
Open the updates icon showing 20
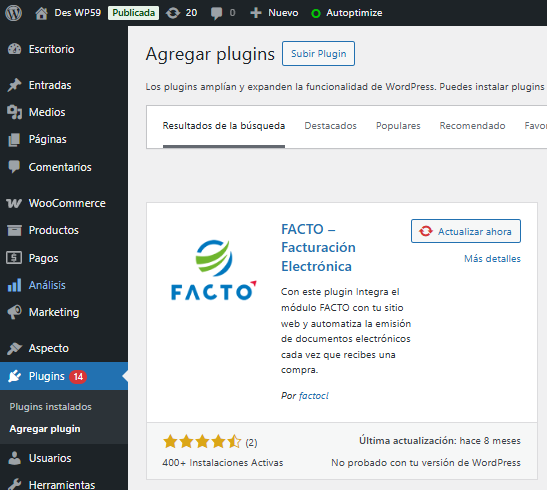point(173,13)
